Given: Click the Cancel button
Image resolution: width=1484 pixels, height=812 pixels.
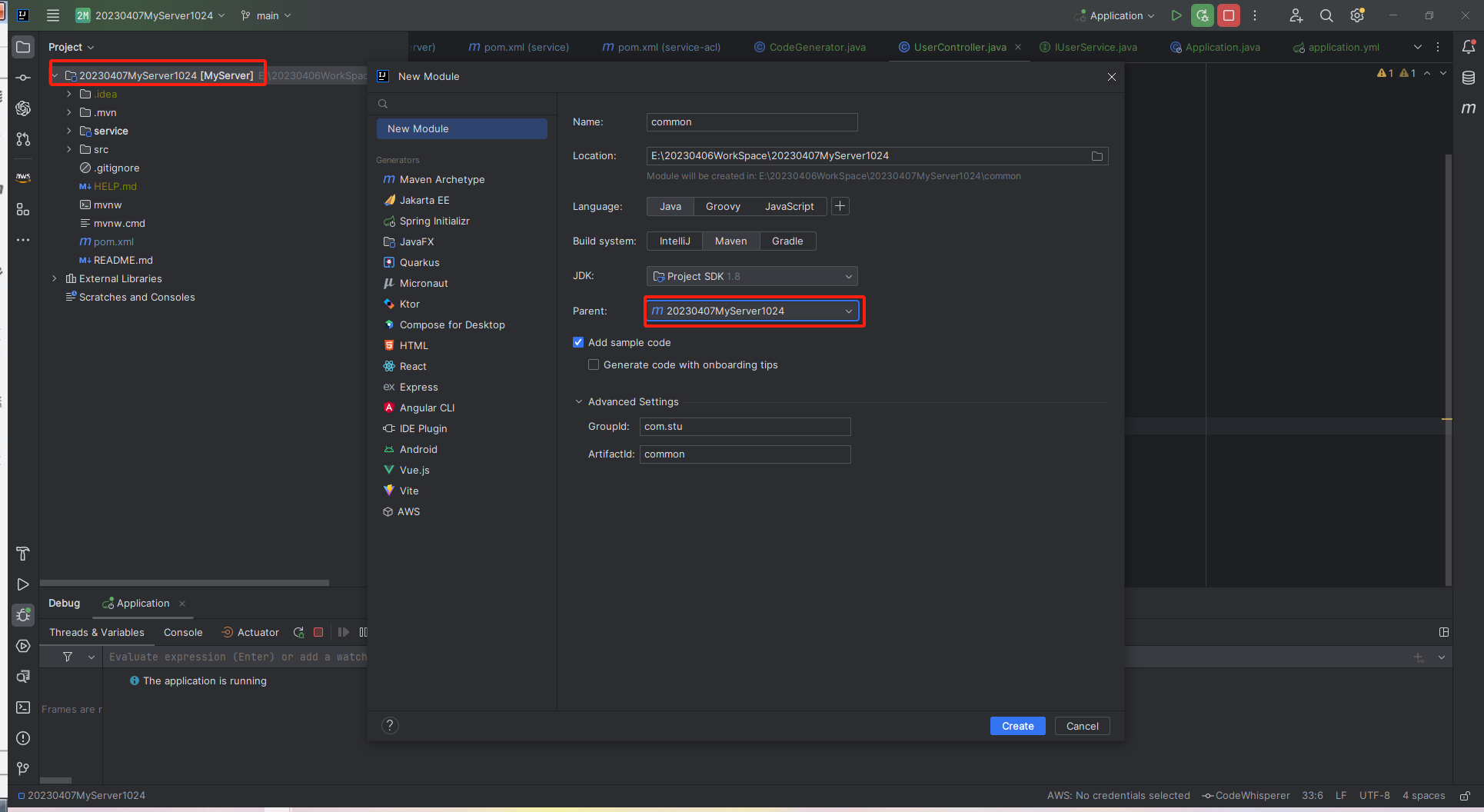Looking at the screenshot, I should pos(1082,726).
